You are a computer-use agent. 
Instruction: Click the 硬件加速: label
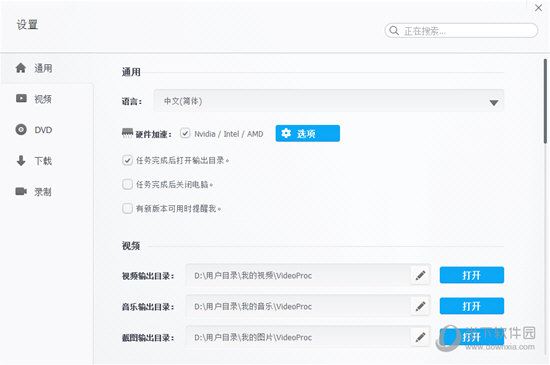(x=154, y=134)
